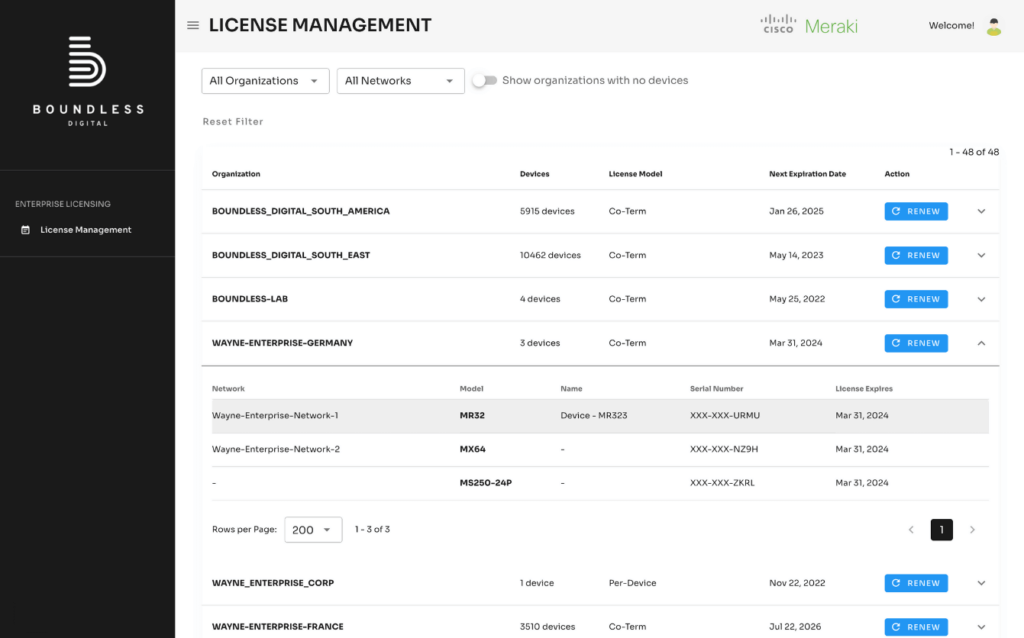Screen dimensions: 1024x638
Task: Click the previous page arrow in pagination
Action: pyautogui.click(x=911, y=529)
